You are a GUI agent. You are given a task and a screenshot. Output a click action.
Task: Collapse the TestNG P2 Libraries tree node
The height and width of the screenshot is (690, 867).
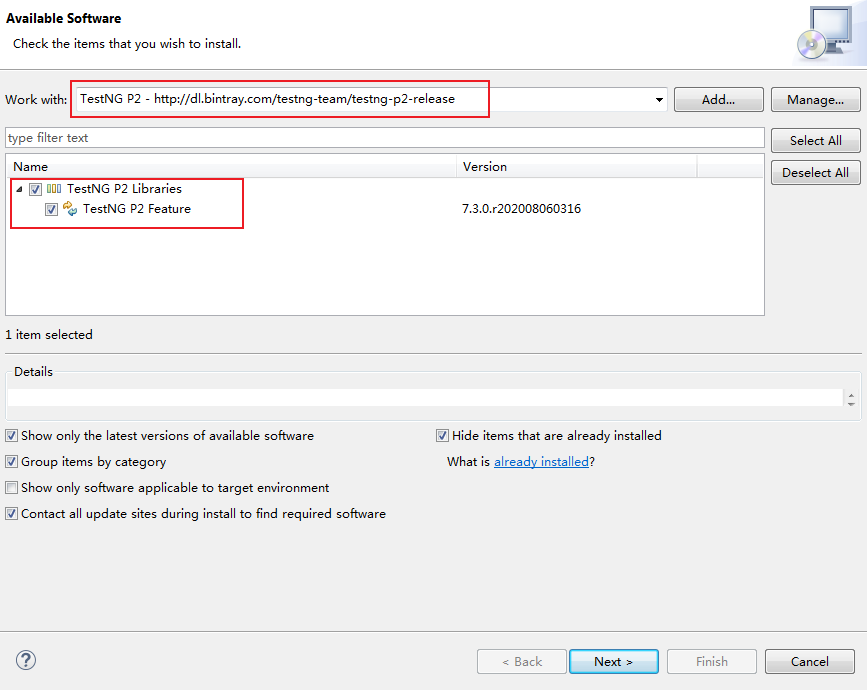pos(19,189)
